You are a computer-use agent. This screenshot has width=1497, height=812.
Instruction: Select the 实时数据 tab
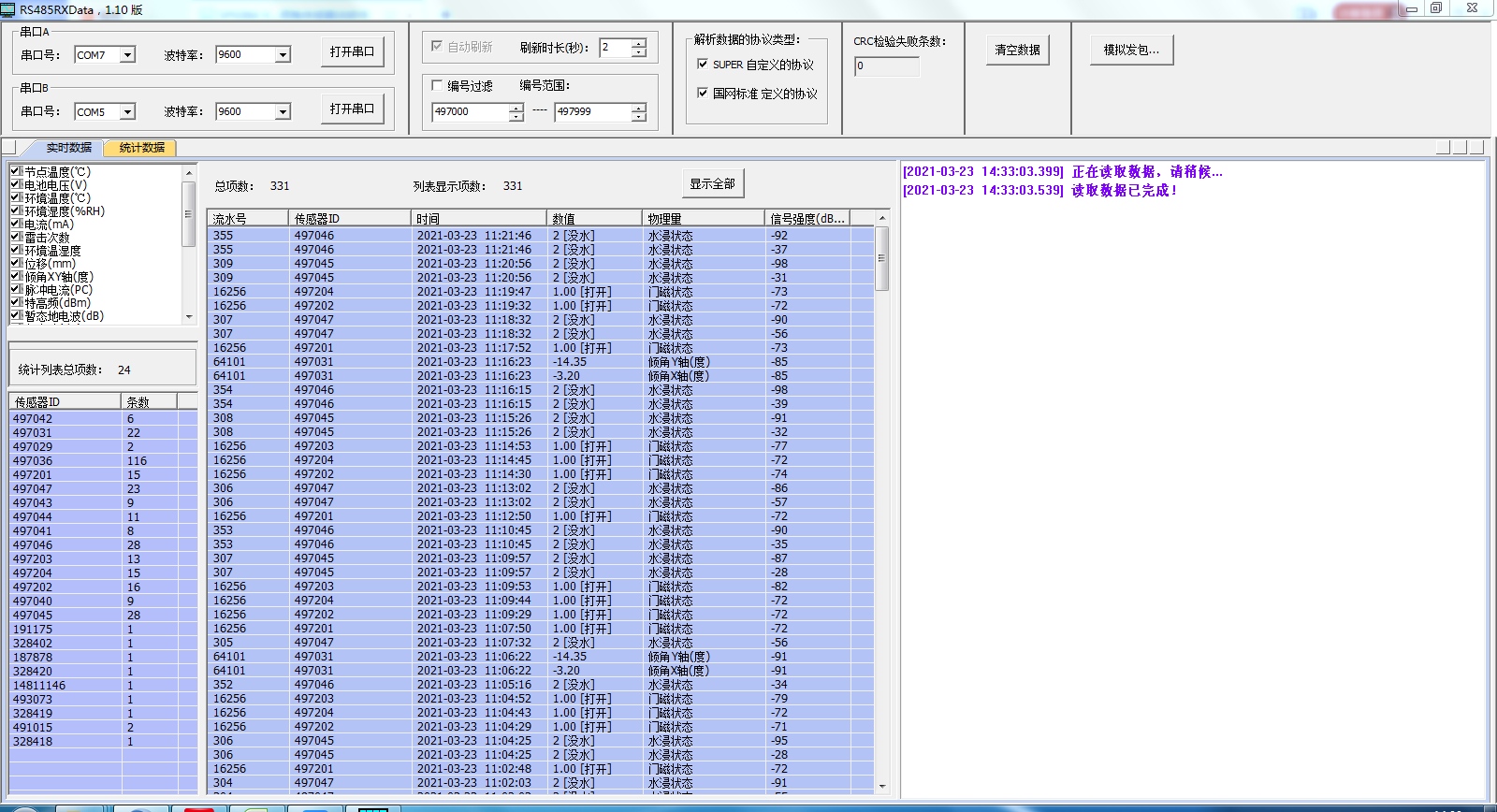point(69,148)
